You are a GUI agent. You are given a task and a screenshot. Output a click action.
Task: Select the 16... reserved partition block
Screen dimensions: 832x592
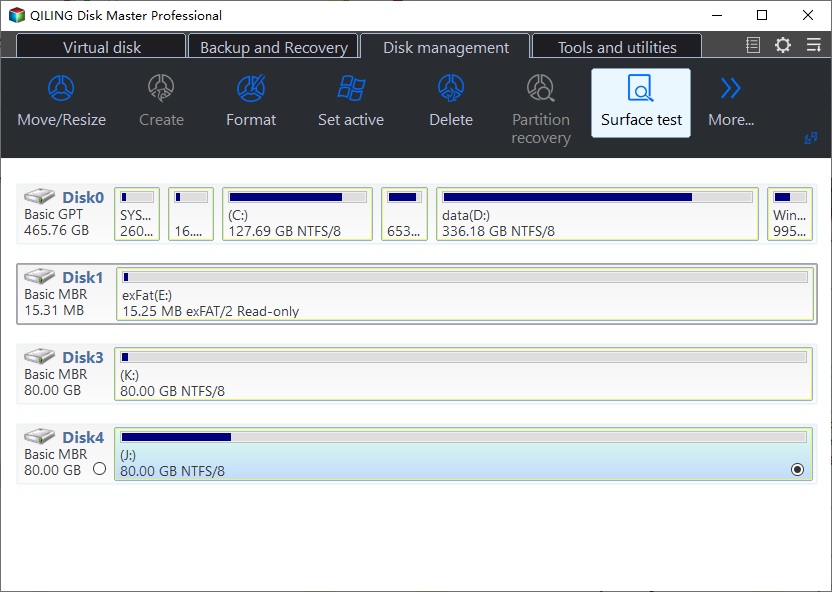(191, 214)
